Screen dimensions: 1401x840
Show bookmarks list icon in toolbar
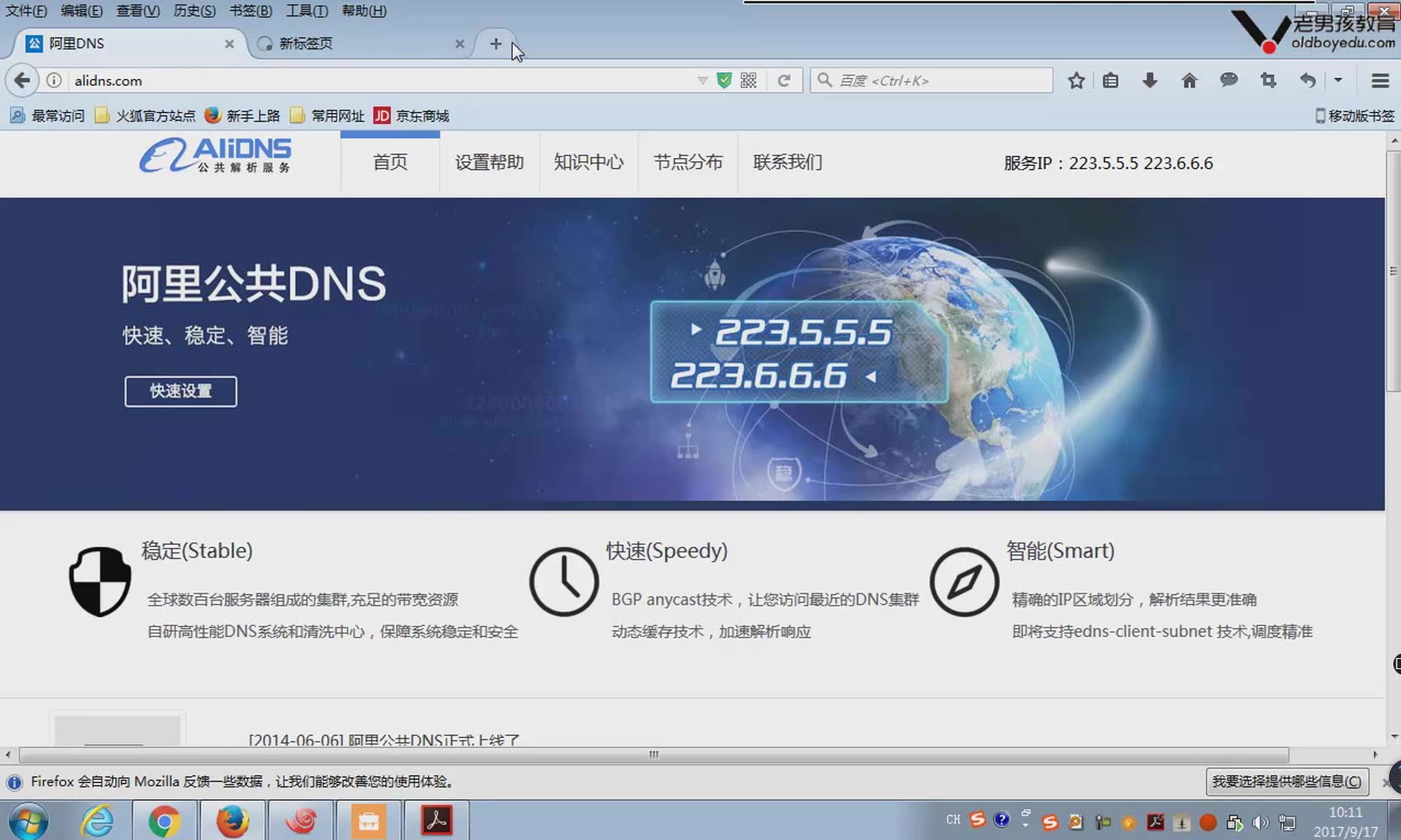coord(1110,81)
